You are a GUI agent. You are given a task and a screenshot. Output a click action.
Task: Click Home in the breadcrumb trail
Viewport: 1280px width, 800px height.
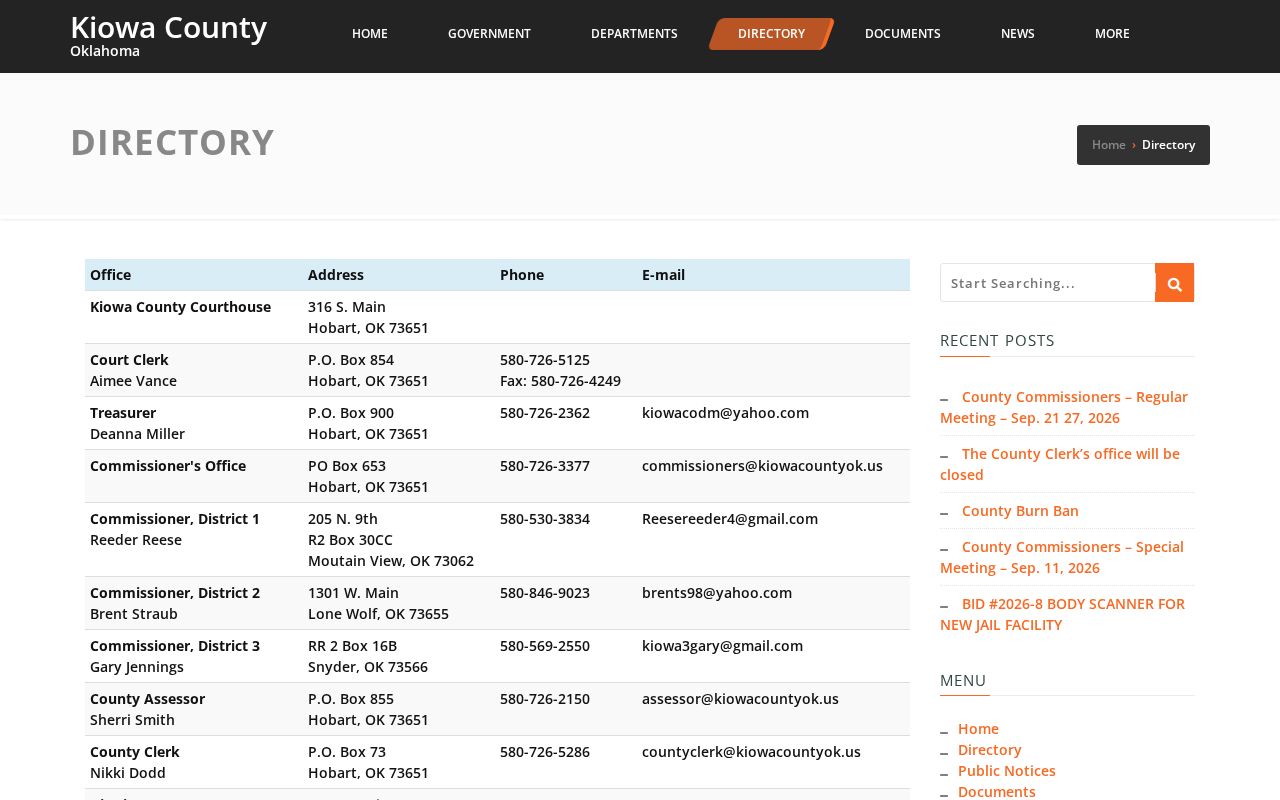click(x=1108, y=145)
